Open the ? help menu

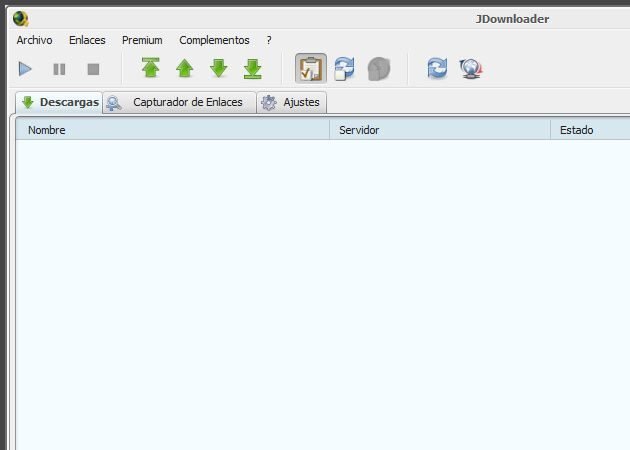tap(269, 40)
